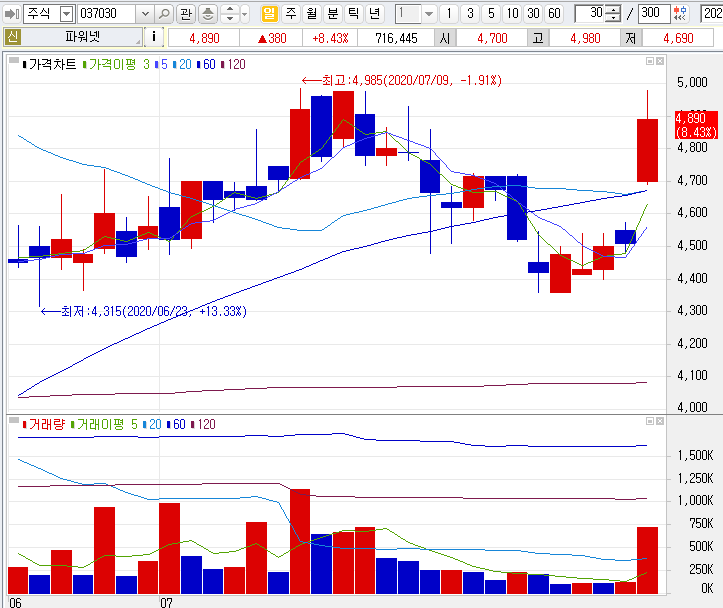Select the 일 daily chart period
Image resolution: width=723 pixels, height=608 pixels.
[x=270, y=13]
